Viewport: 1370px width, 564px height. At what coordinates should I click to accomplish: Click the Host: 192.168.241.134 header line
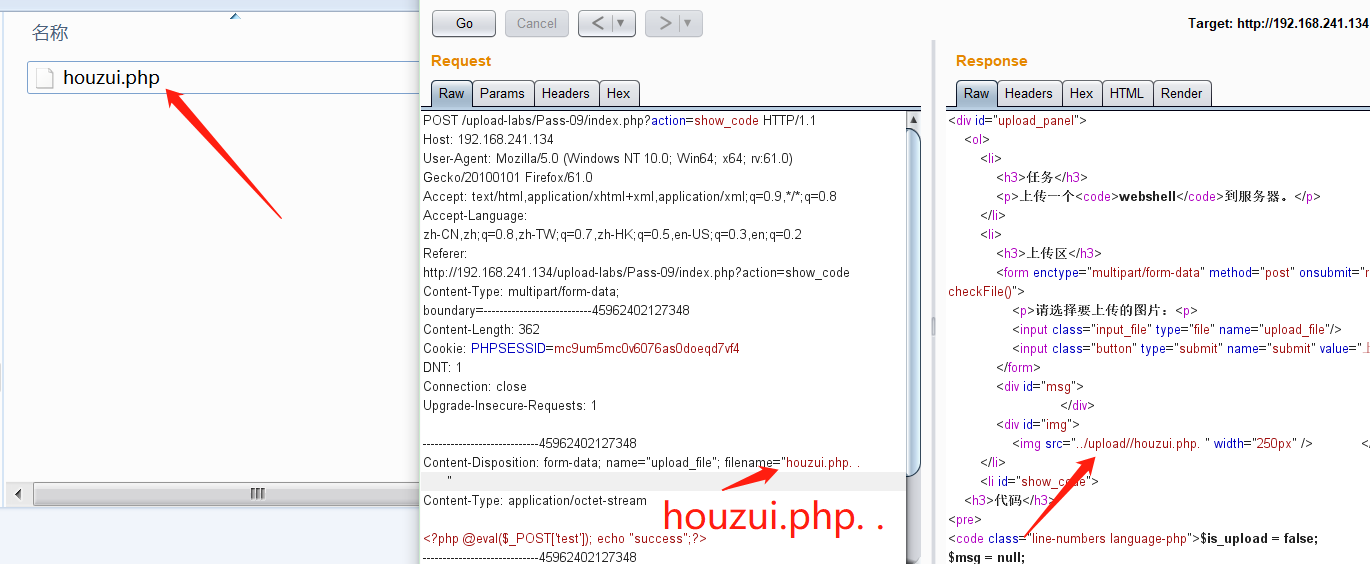coord(488,139)
